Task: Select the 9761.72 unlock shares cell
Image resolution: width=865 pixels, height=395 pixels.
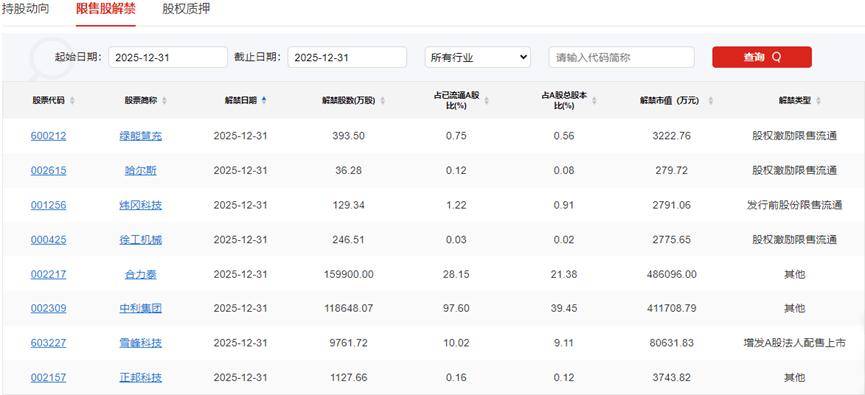Action: coord(349,343)
